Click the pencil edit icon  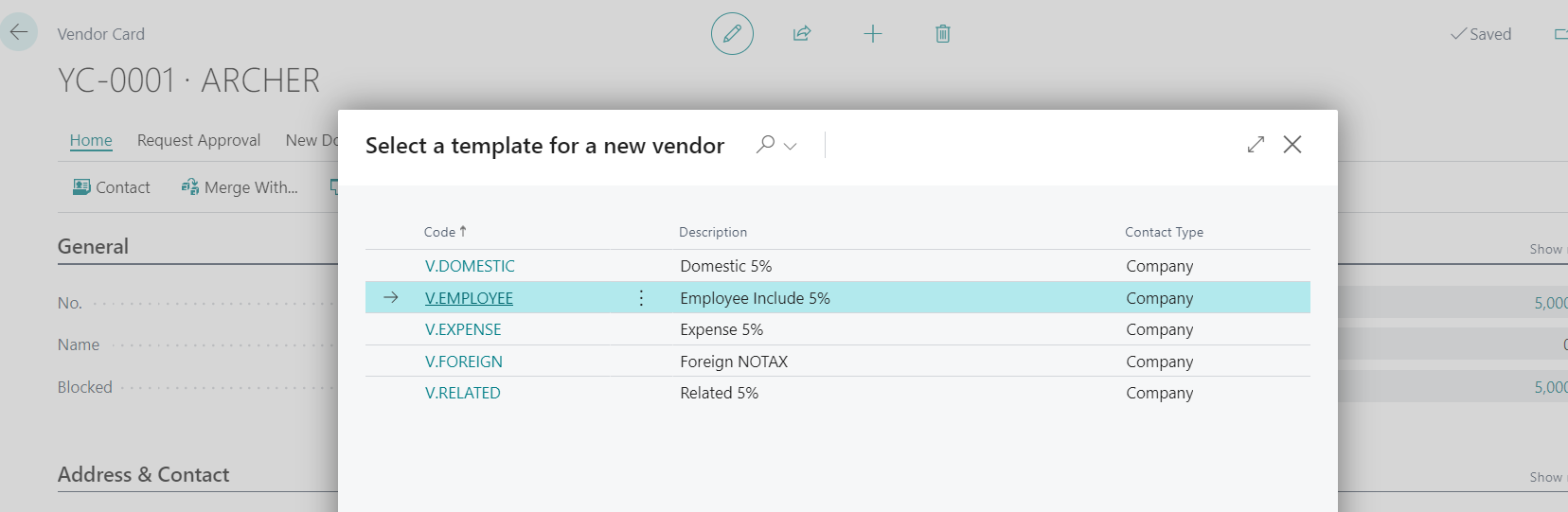point(732,34)
